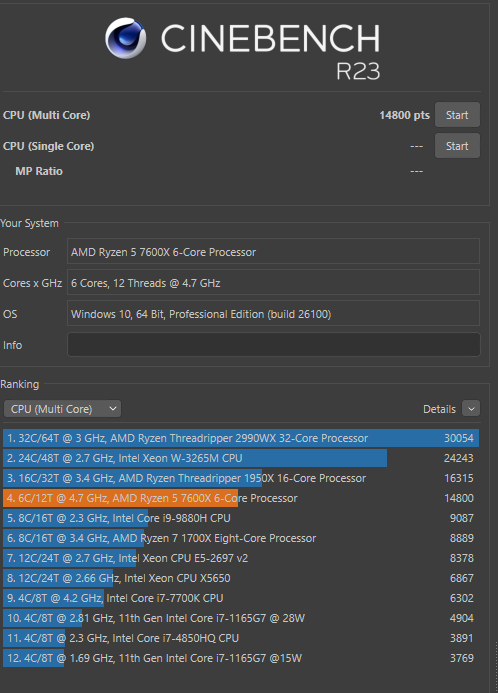Open the CPU (Multi Core) ranking dropdown

pos(62,409)
